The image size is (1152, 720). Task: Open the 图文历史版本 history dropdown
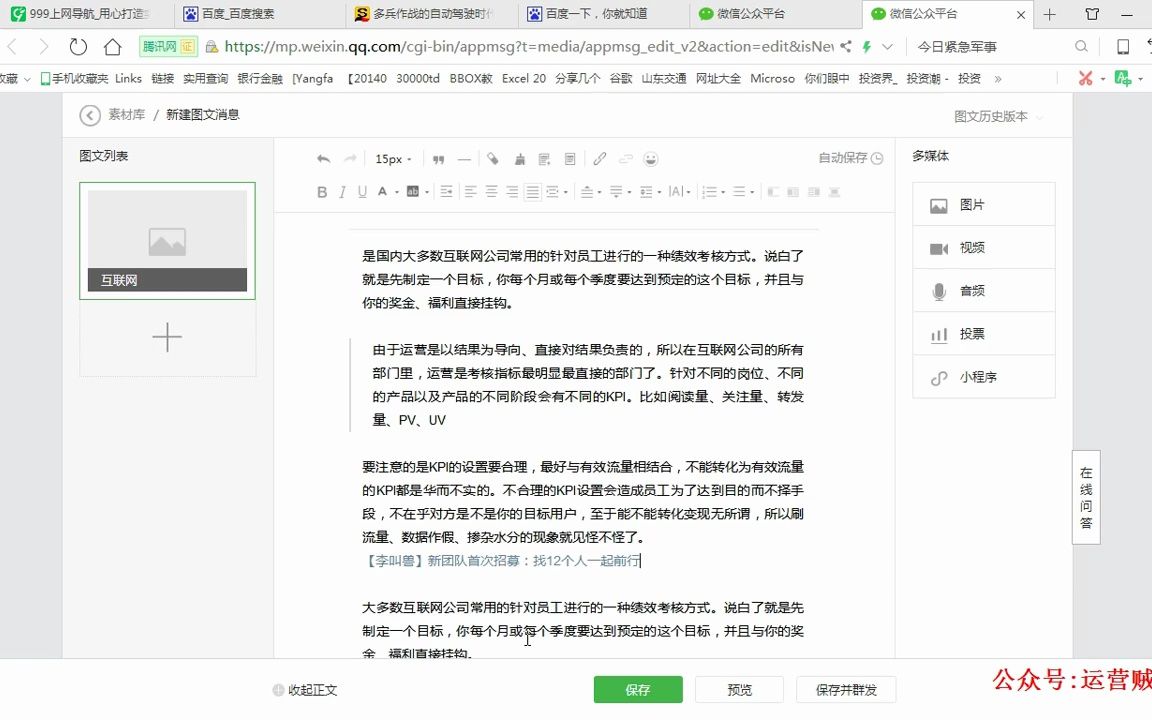tap(989, 116)
